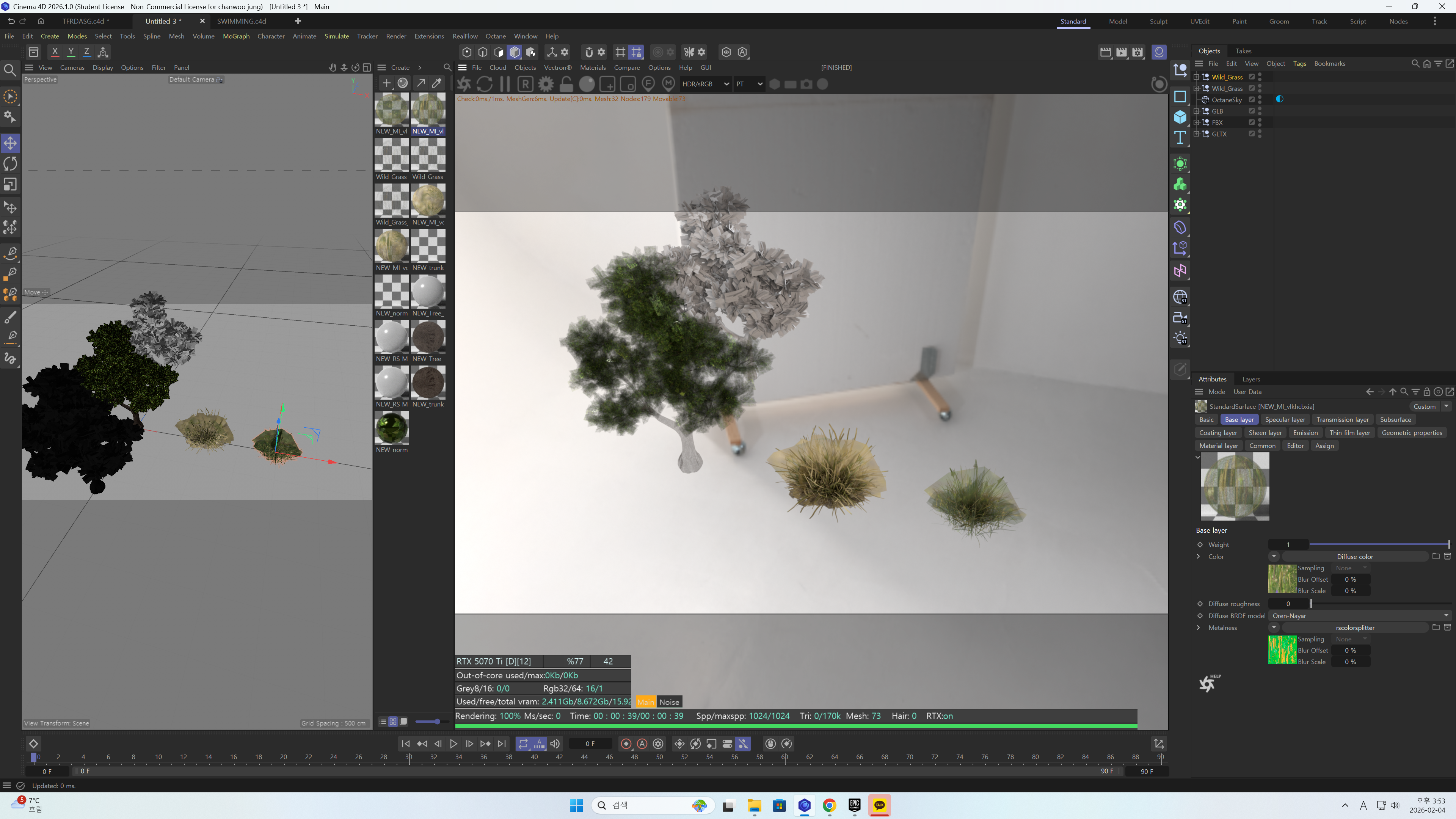Select the Scale tool in the left toolbar
Screen dimensions: 1456x819
pyautogui.click(x=10, y=184)
